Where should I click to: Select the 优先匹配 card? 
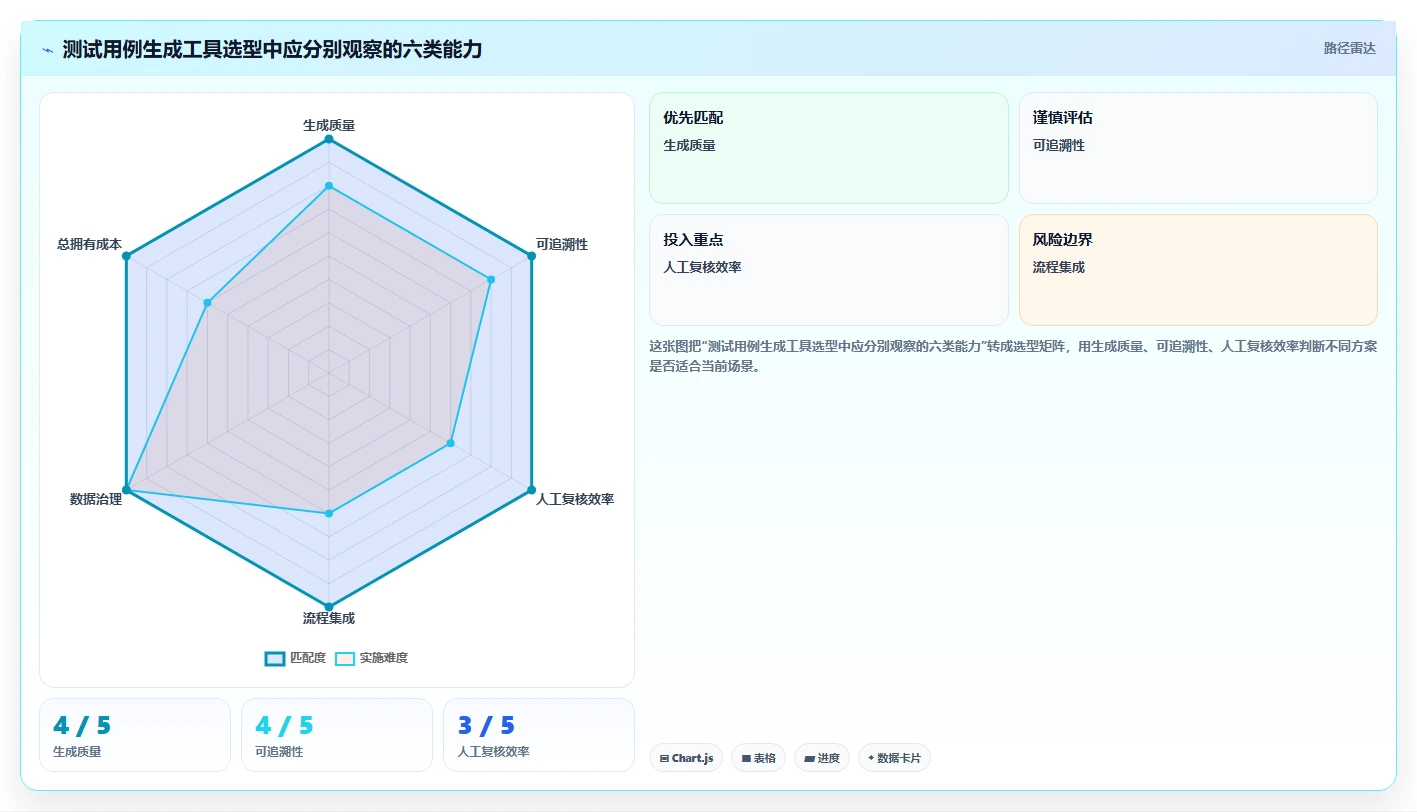(828, 148)
